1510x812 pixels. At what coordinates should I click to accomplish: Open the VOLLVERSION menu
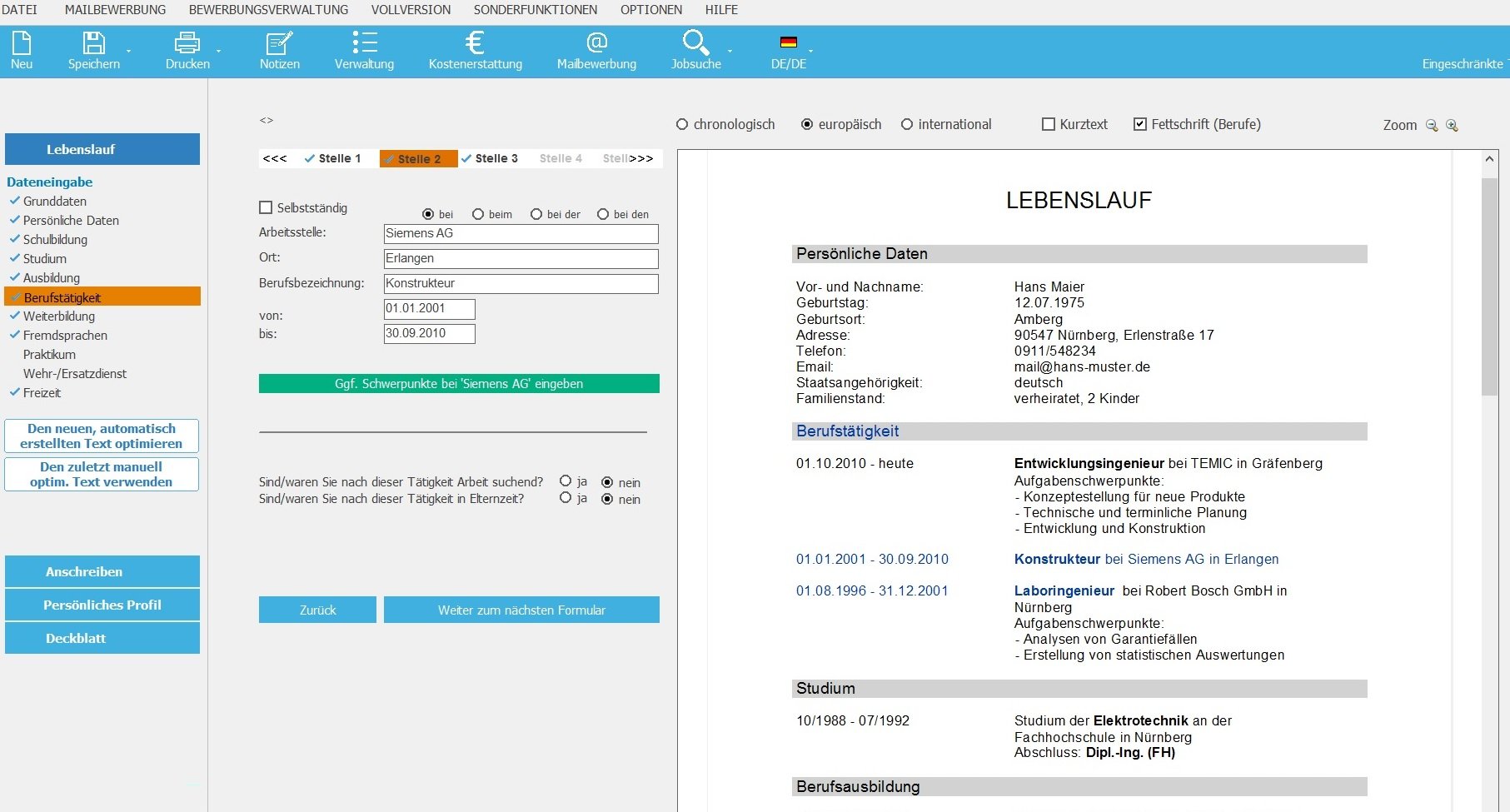pos(411,10)
